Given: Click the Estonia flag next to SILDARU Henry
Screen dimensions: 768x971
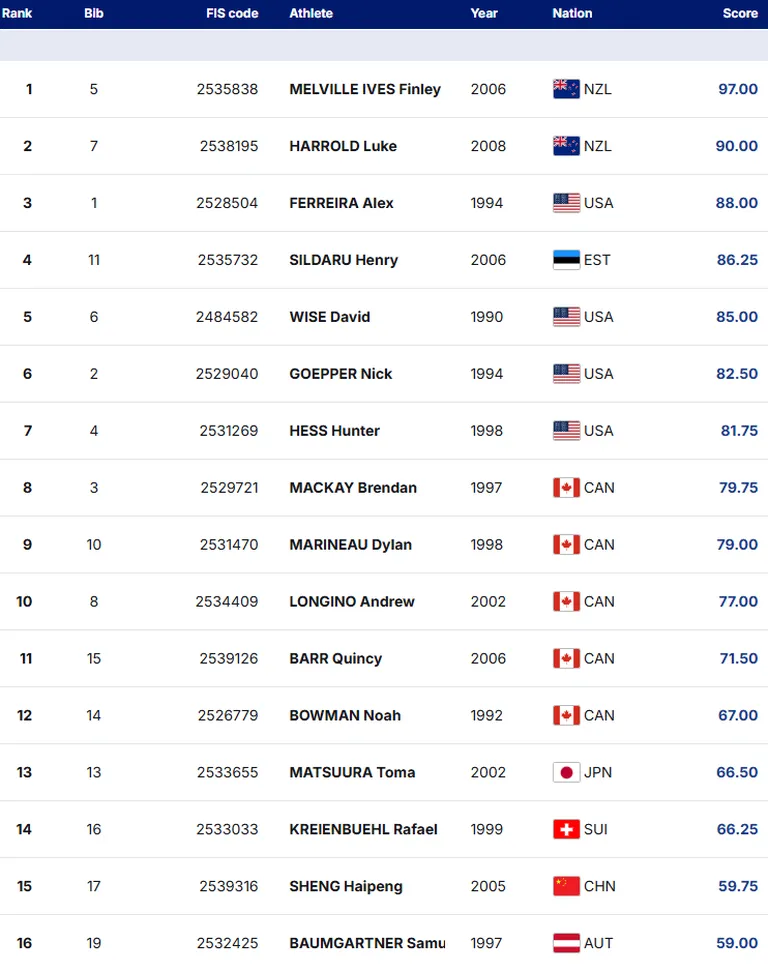Looking at the screenshot, I should (x=566, y=260).
